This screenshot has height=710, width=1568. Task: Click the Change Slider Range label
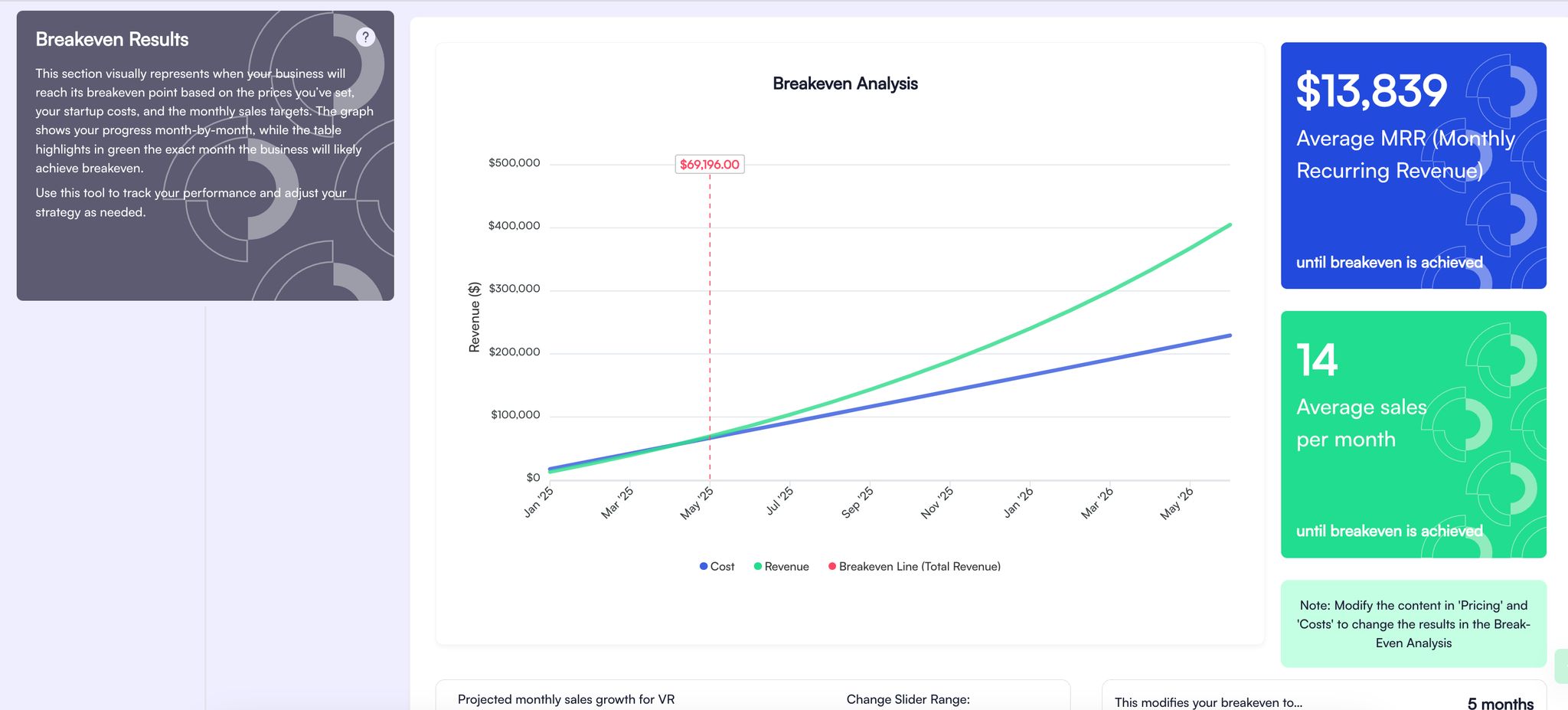(908, 699)
